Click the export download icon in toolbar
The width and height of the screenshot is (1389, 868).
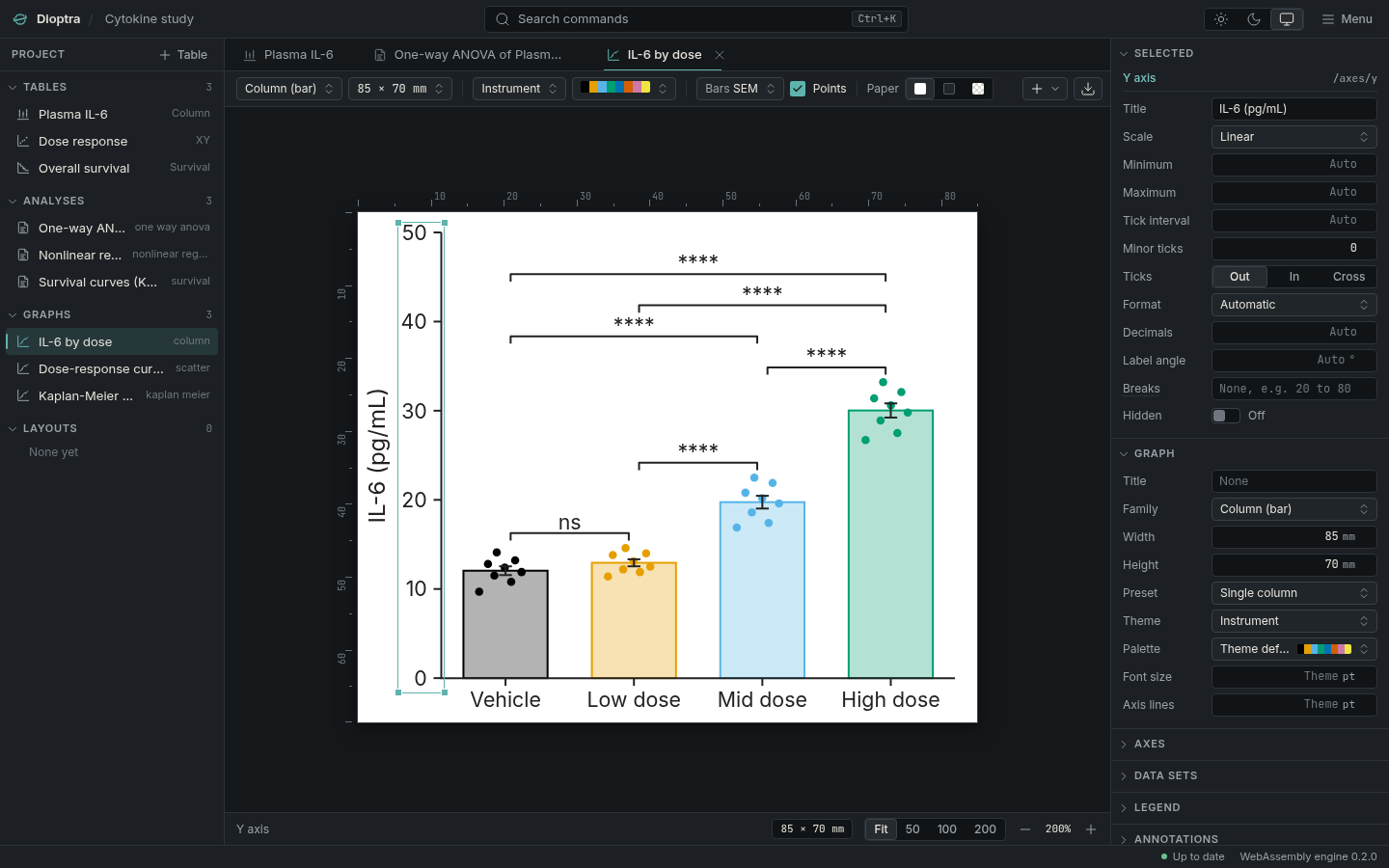click(x=1088, y=89)
